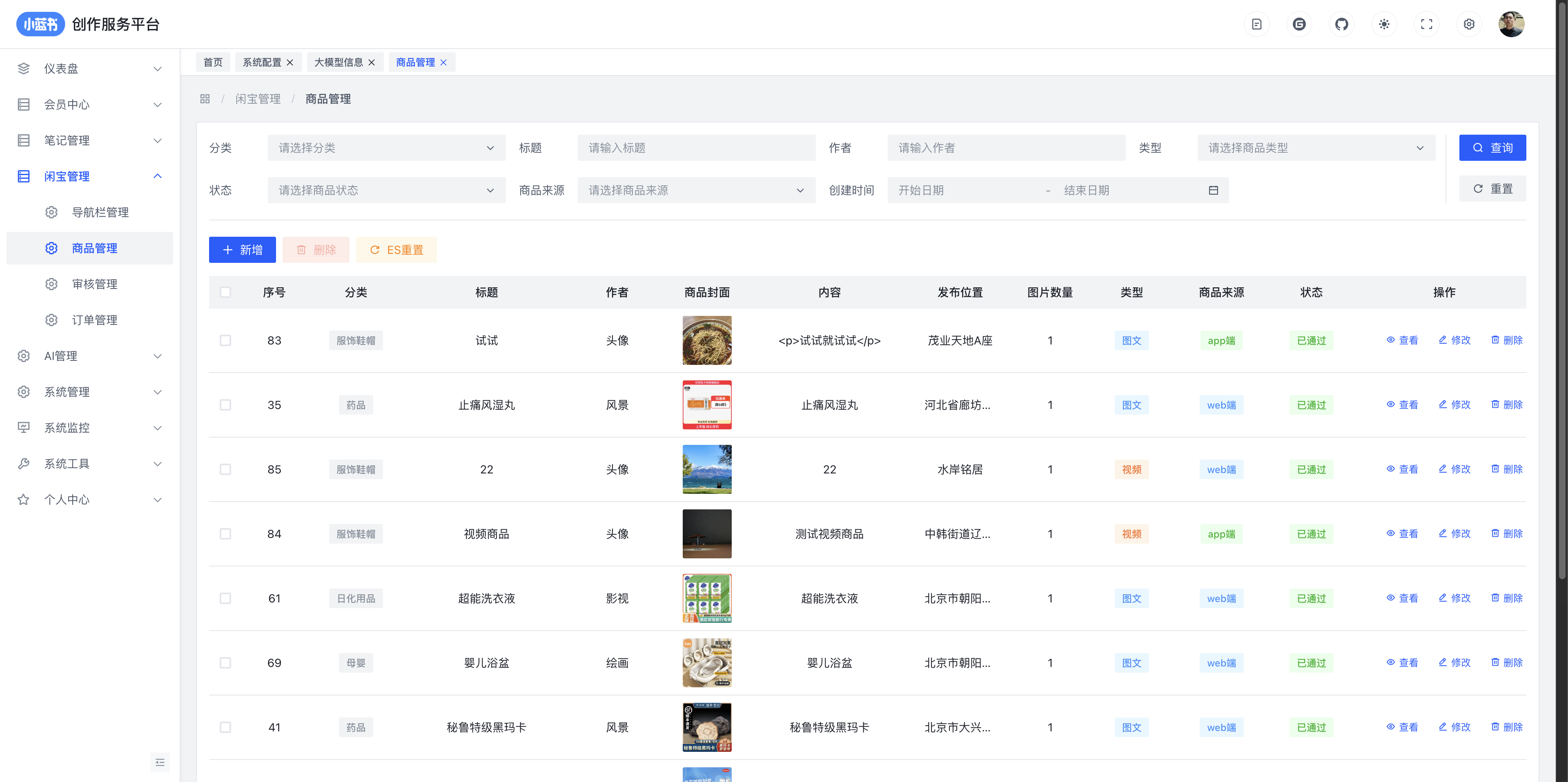Click the 查询 search button
This screenshot has height=782, width=1568.
1492,148
